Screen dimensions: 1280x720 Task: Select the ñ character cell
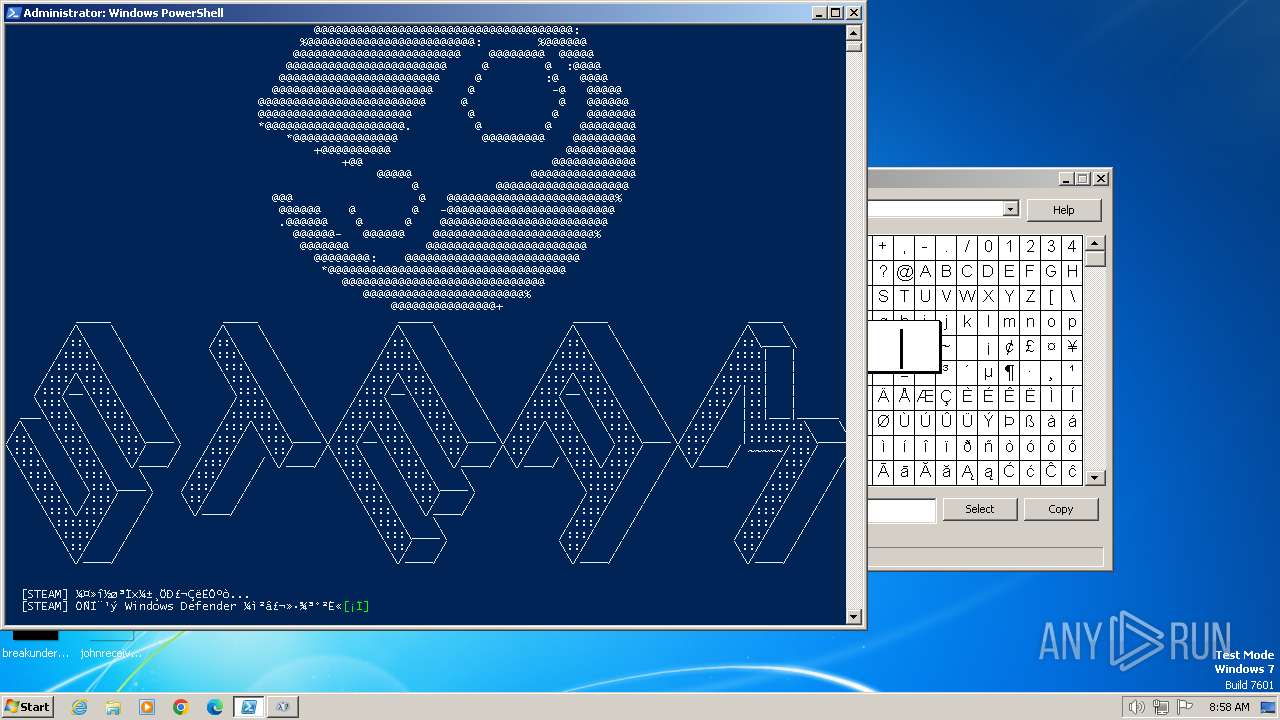point(988,447)
